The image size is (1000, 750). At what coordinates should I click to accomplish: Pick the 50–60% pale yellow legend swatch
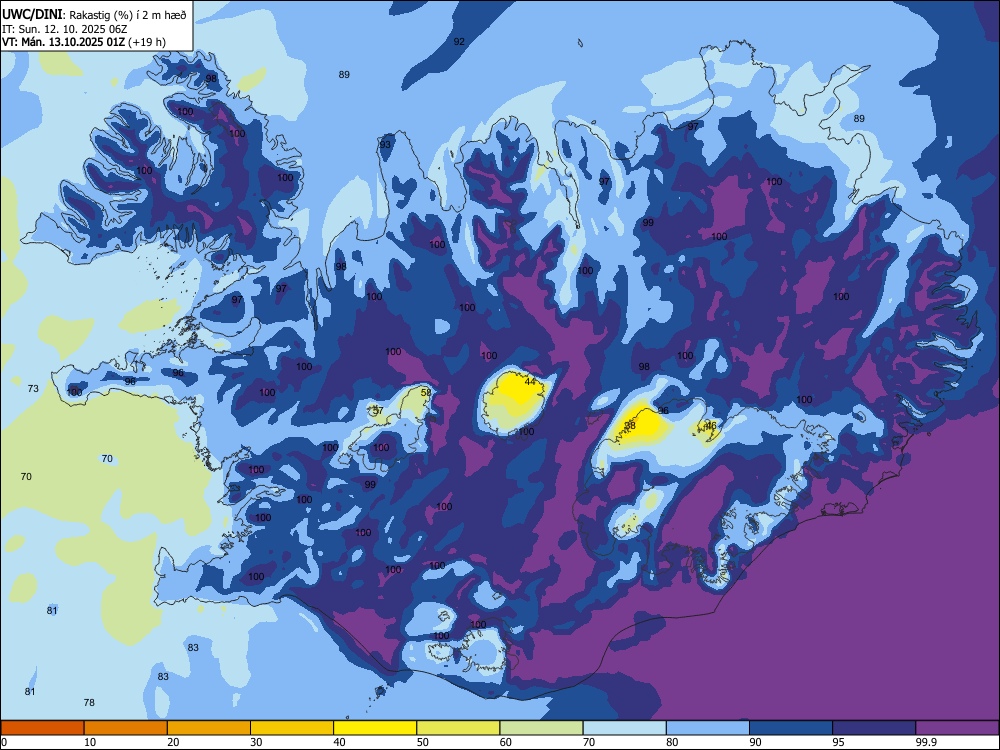point(458,728)
